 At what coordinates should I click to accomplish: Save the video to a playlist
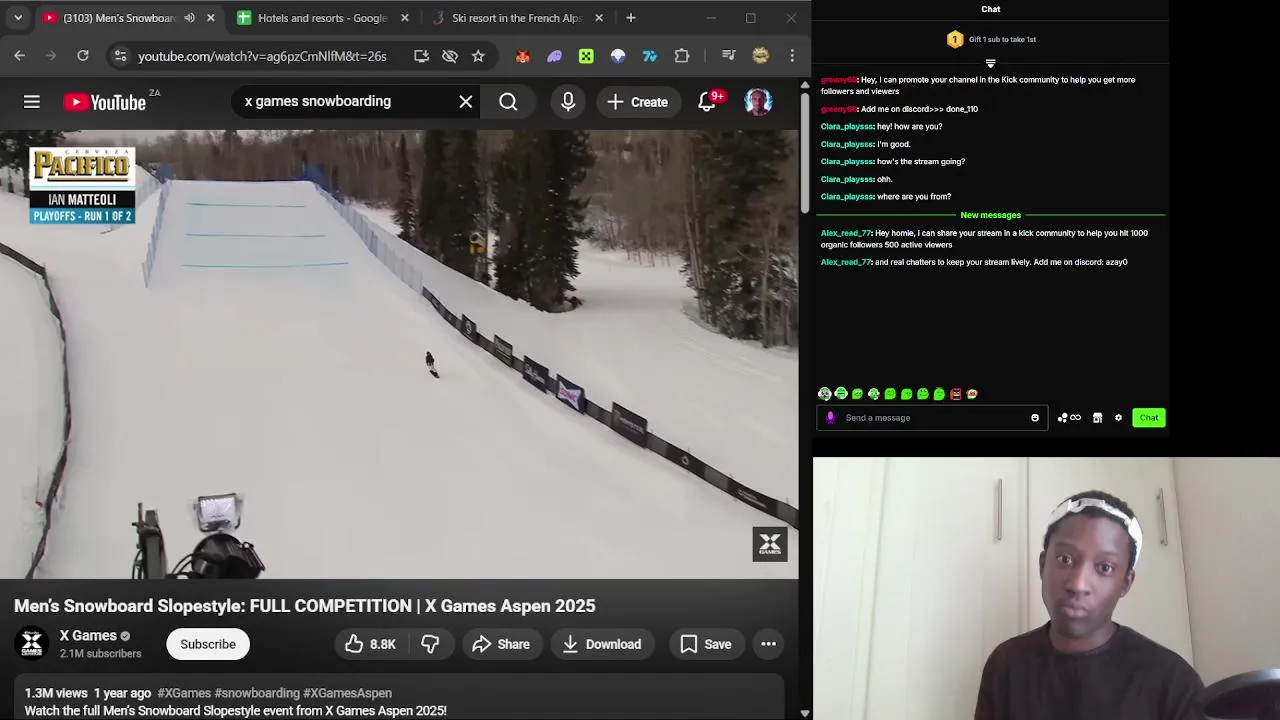tap(706, 644)
